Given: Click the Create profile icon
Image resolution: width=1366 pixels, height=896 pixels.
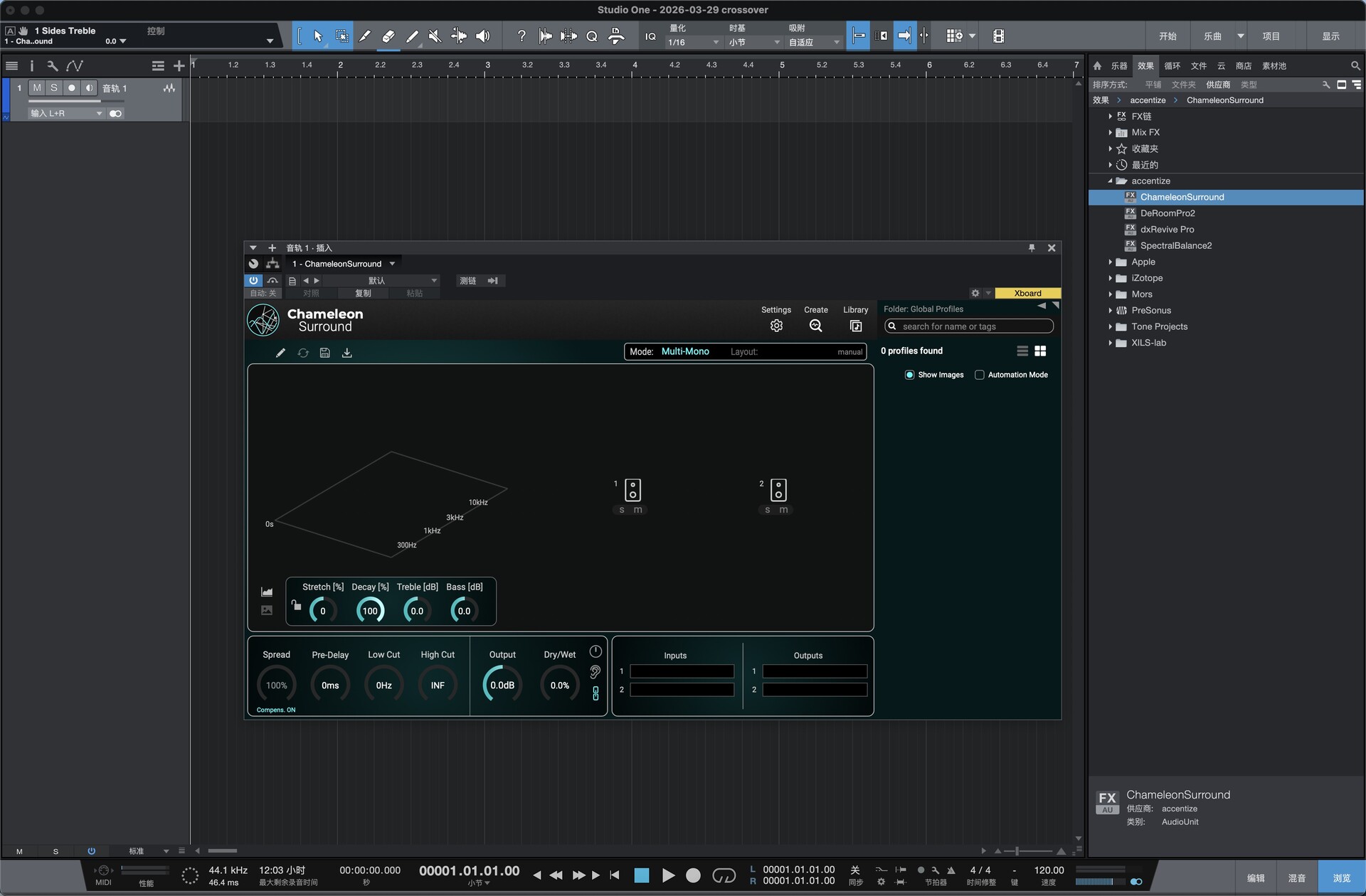Looking at the screenshot, I should coord(815,326).
